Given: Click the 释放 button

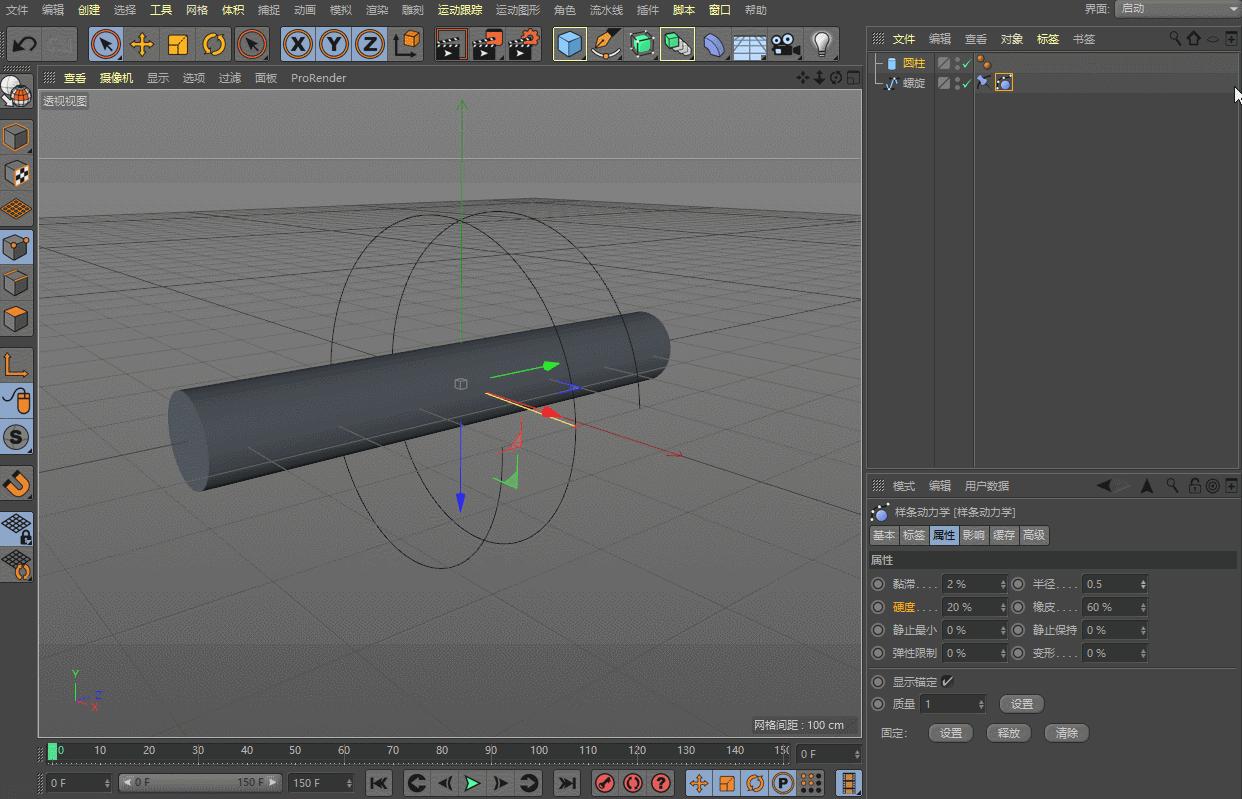Looking at the screenshot, I should tap(1008, 733).
